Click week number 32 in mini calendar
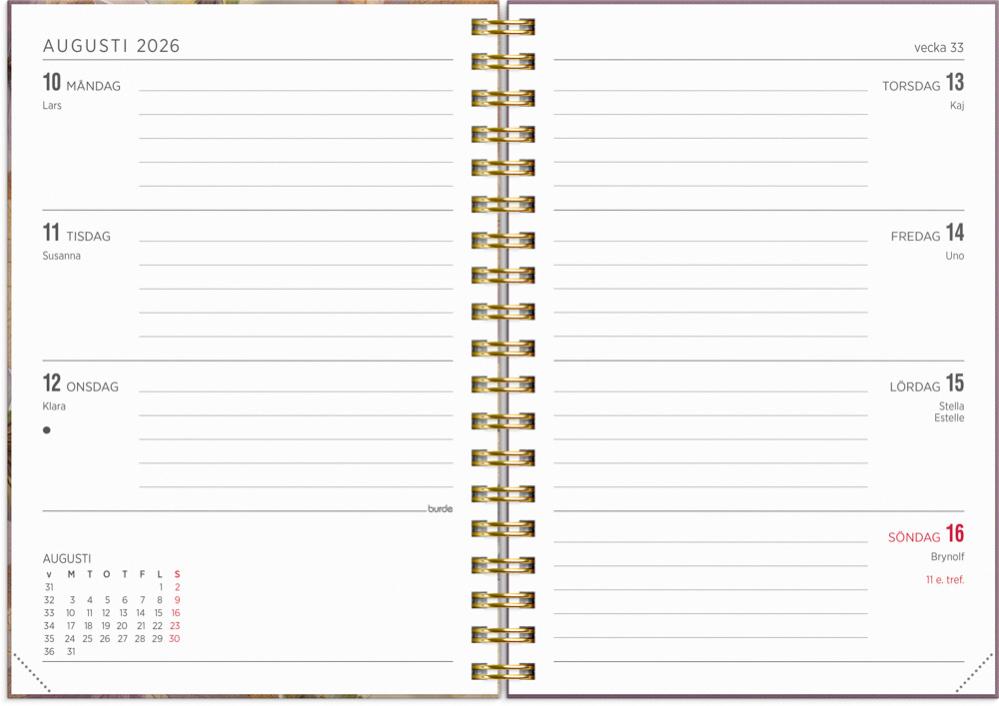The width and height of the screenshot is (999, 706). 49,600
